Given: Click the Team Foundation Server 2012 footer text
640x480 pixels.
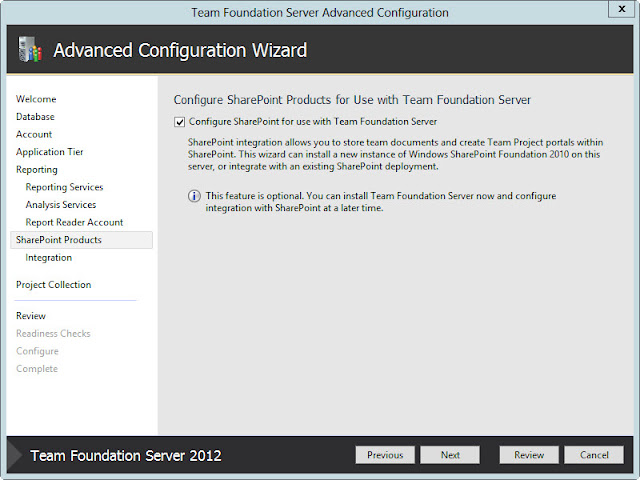Looking at the screenshot, I should 126,456.
